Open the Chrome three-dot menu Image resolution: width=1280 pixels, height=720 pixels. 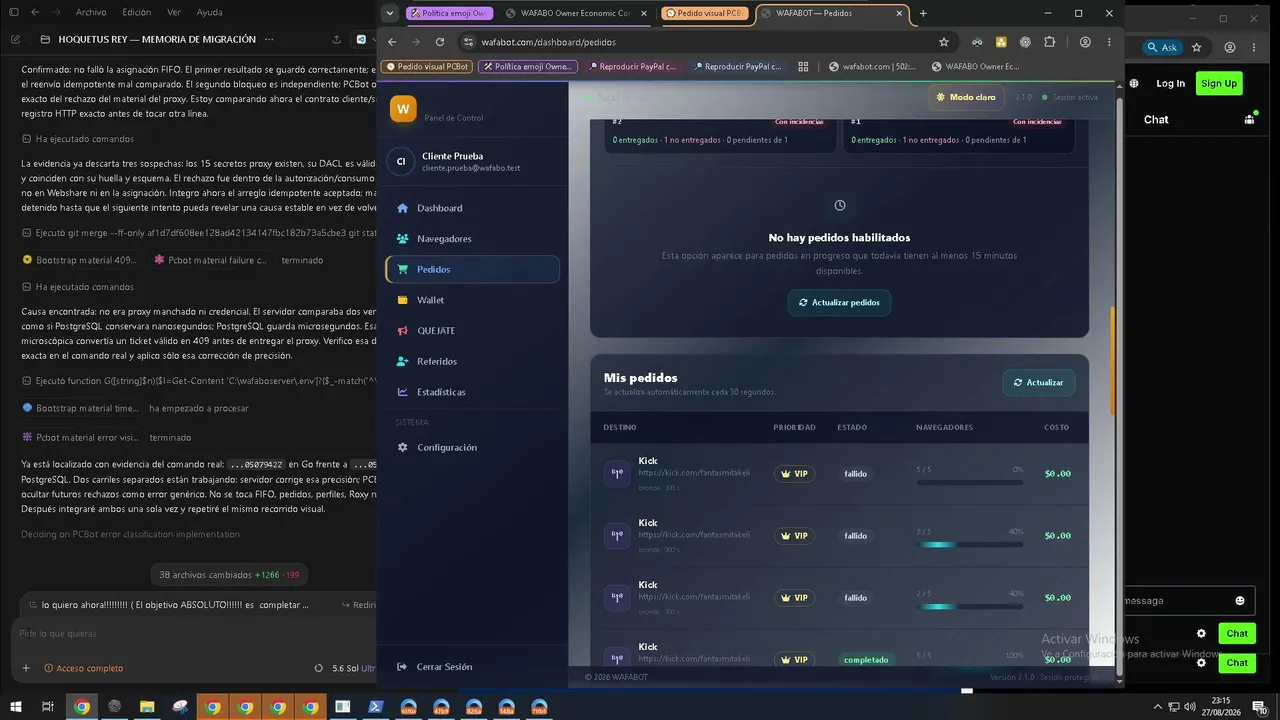1109,42
